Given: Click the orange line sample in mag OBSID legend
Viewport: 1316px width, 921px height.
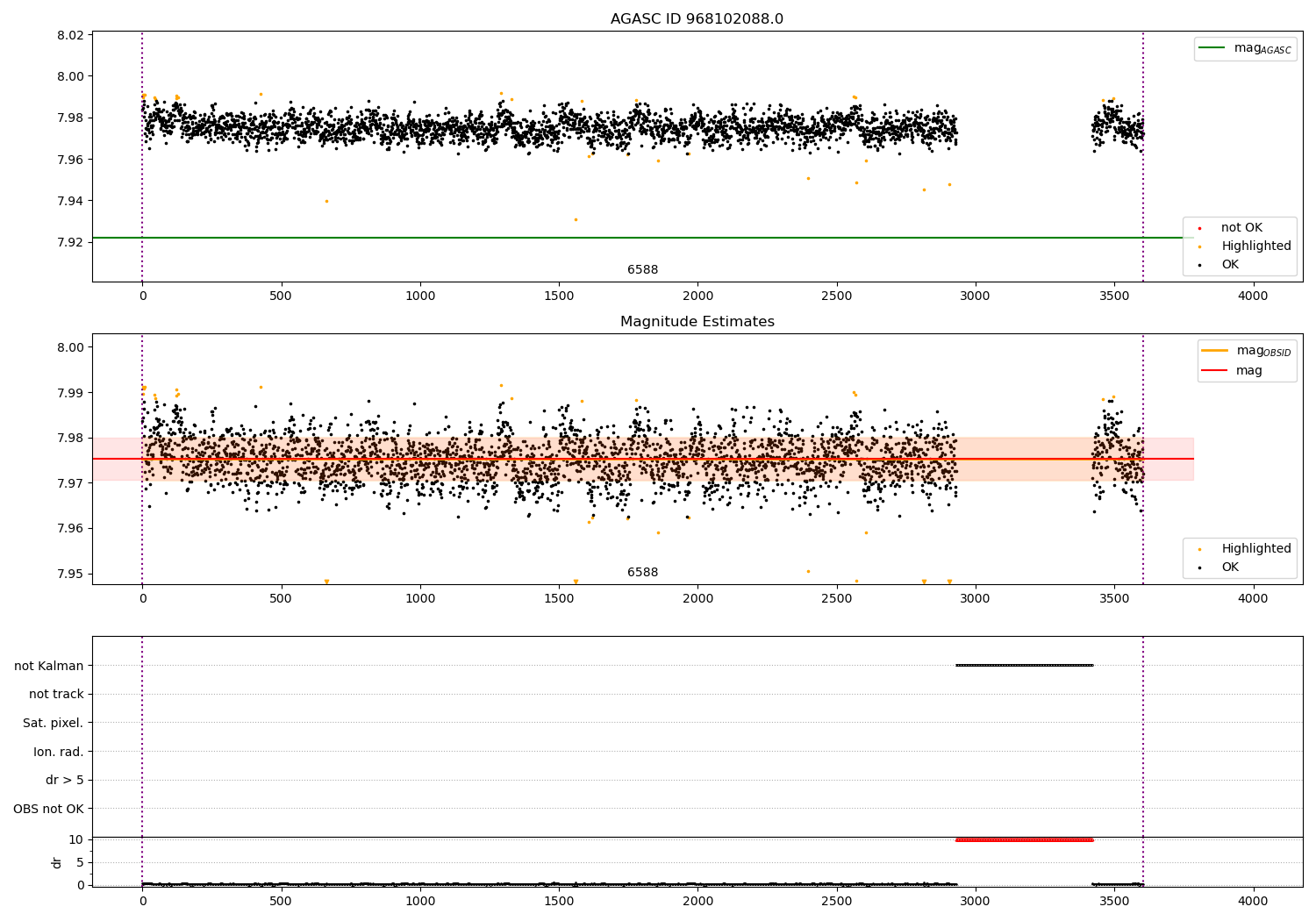Looking at the screenshot, I should click(x=1214, y=351).
